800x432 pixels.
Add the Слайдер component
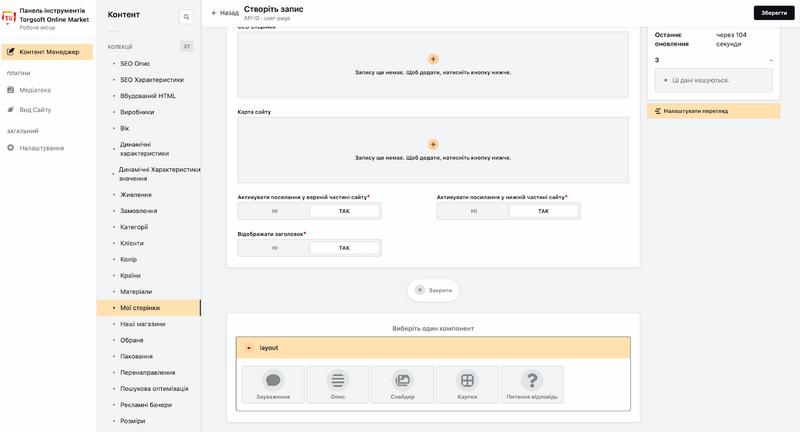coord(403,385)
